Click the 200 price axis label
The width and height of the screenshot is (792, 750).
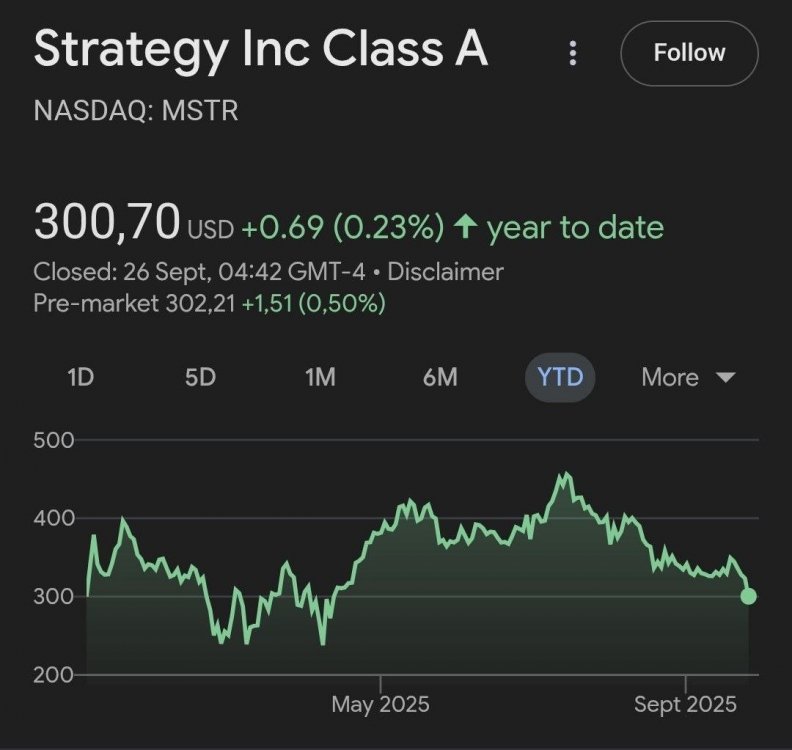[54, 675]
